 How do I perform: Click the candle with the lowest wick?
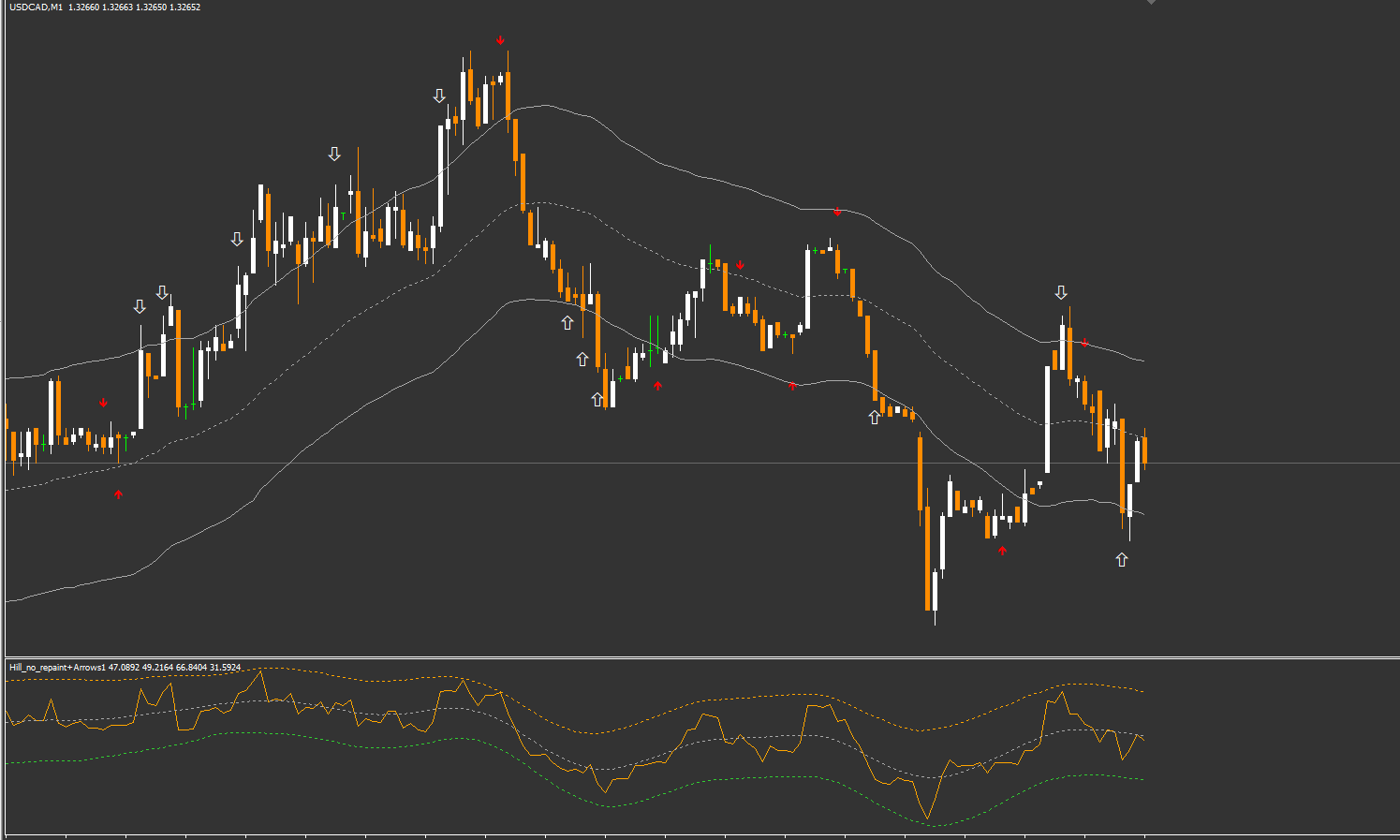point(936,592)
